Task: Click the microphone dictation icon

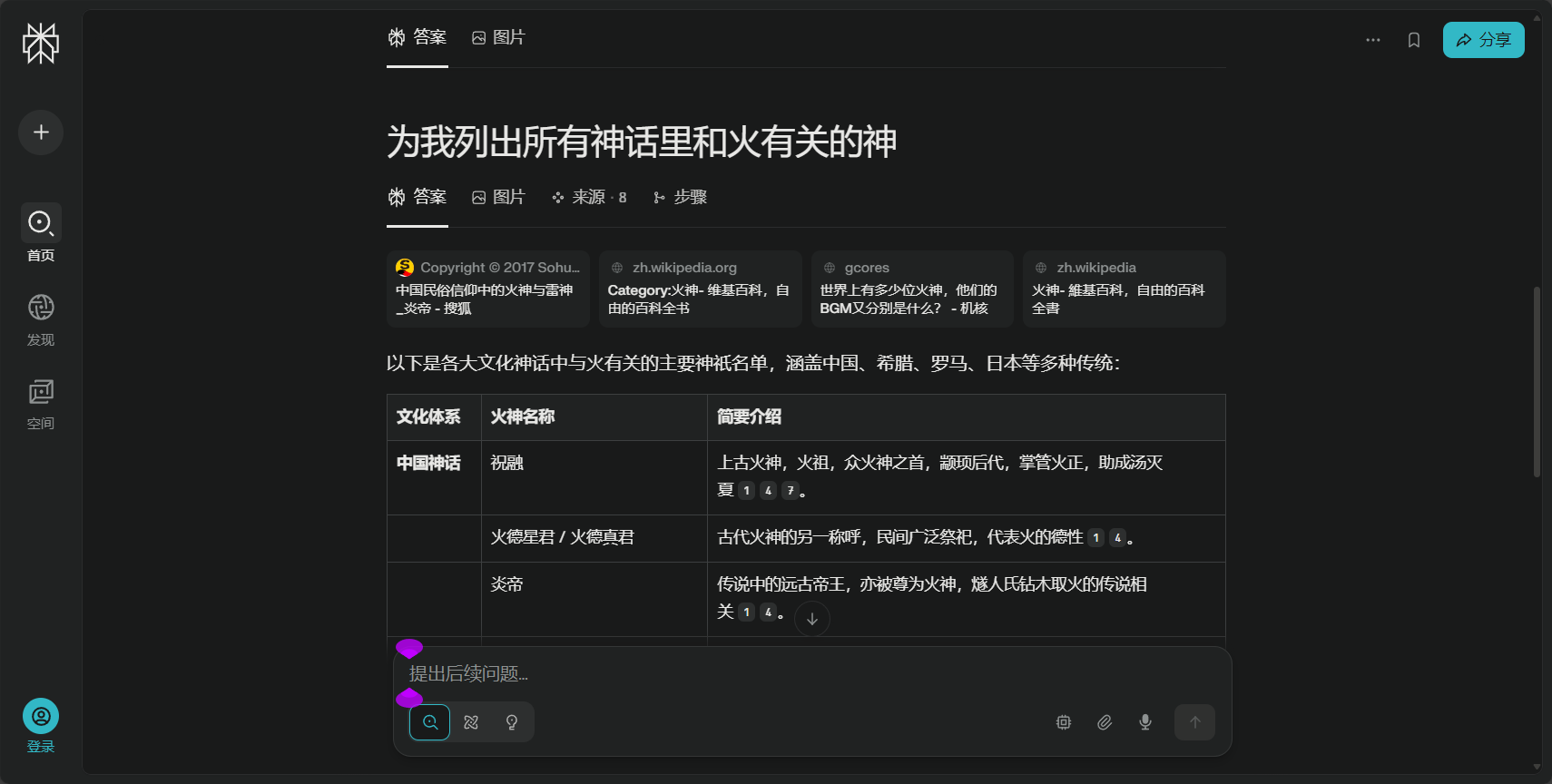Action: tap(1145, 722)
